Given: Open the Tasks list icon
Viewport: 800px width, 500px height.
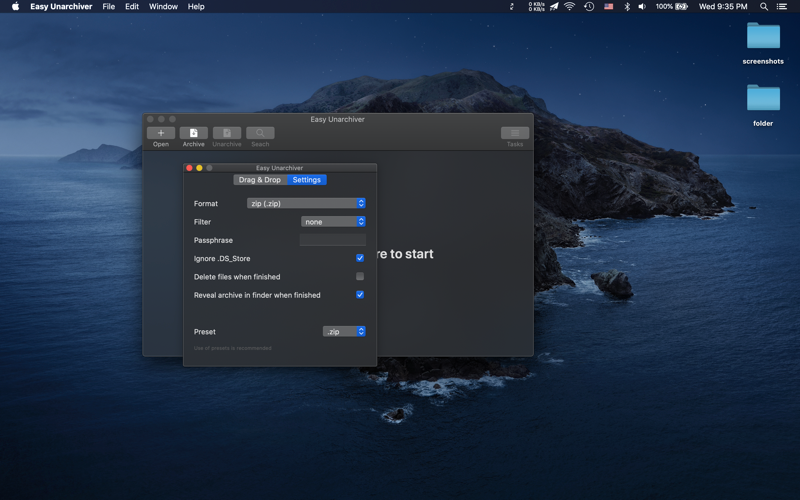Looking at the screenshot, I should pos(515,133).
